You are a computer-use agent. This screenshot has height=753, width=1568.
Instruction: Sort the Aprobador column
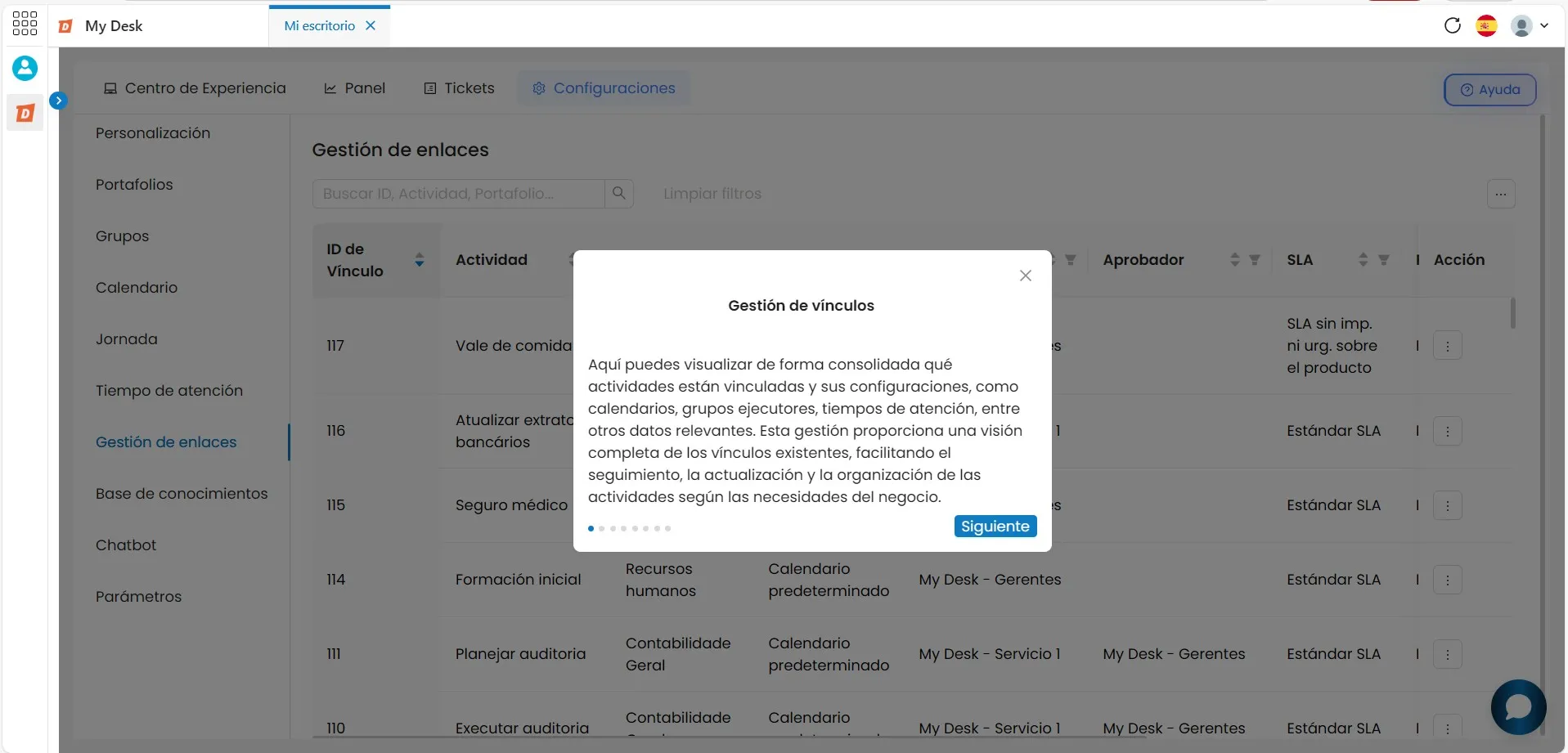1234,260
